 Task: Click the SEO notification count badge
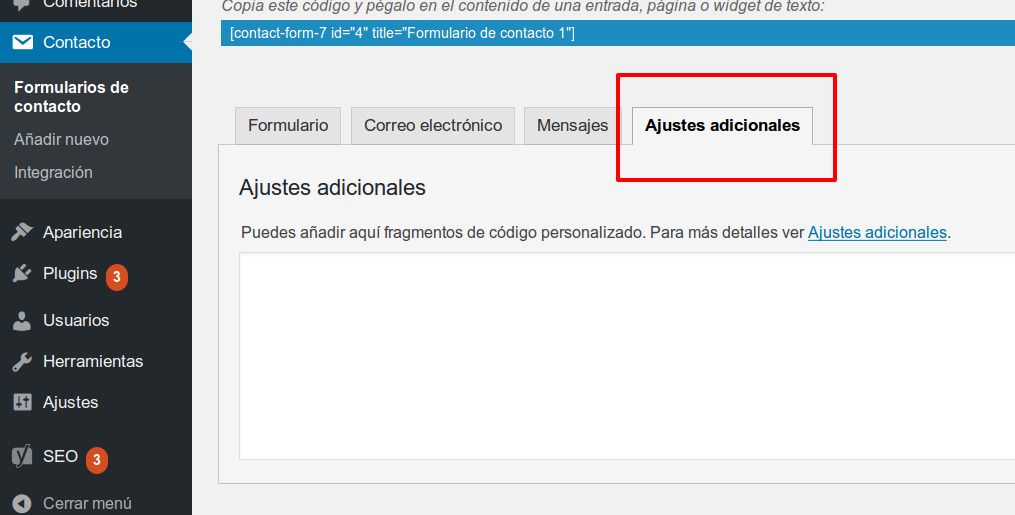(96, 460)
